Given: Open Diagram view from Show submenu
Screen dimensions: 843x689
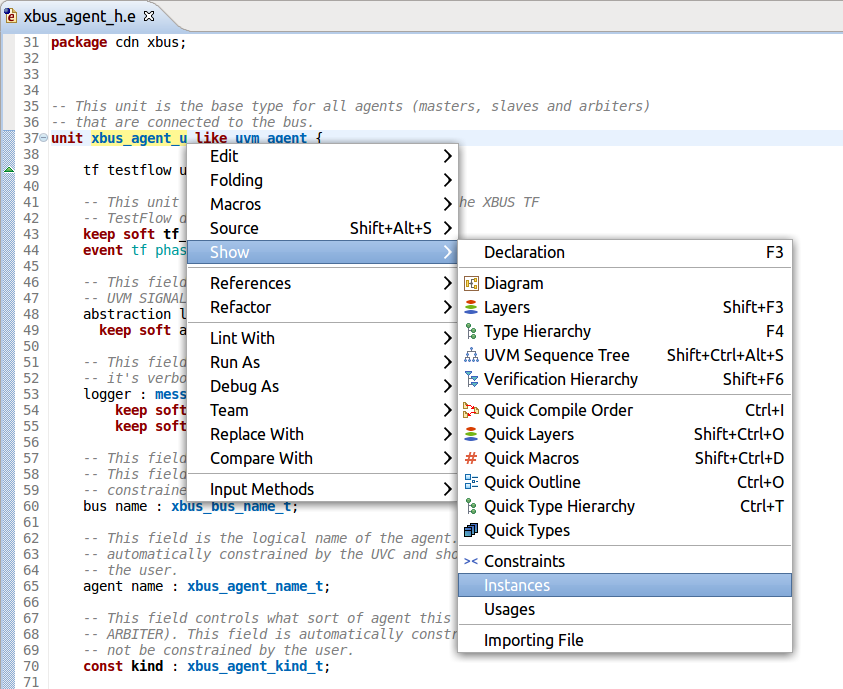Looking at the screenshot, I should pos(513,283).
